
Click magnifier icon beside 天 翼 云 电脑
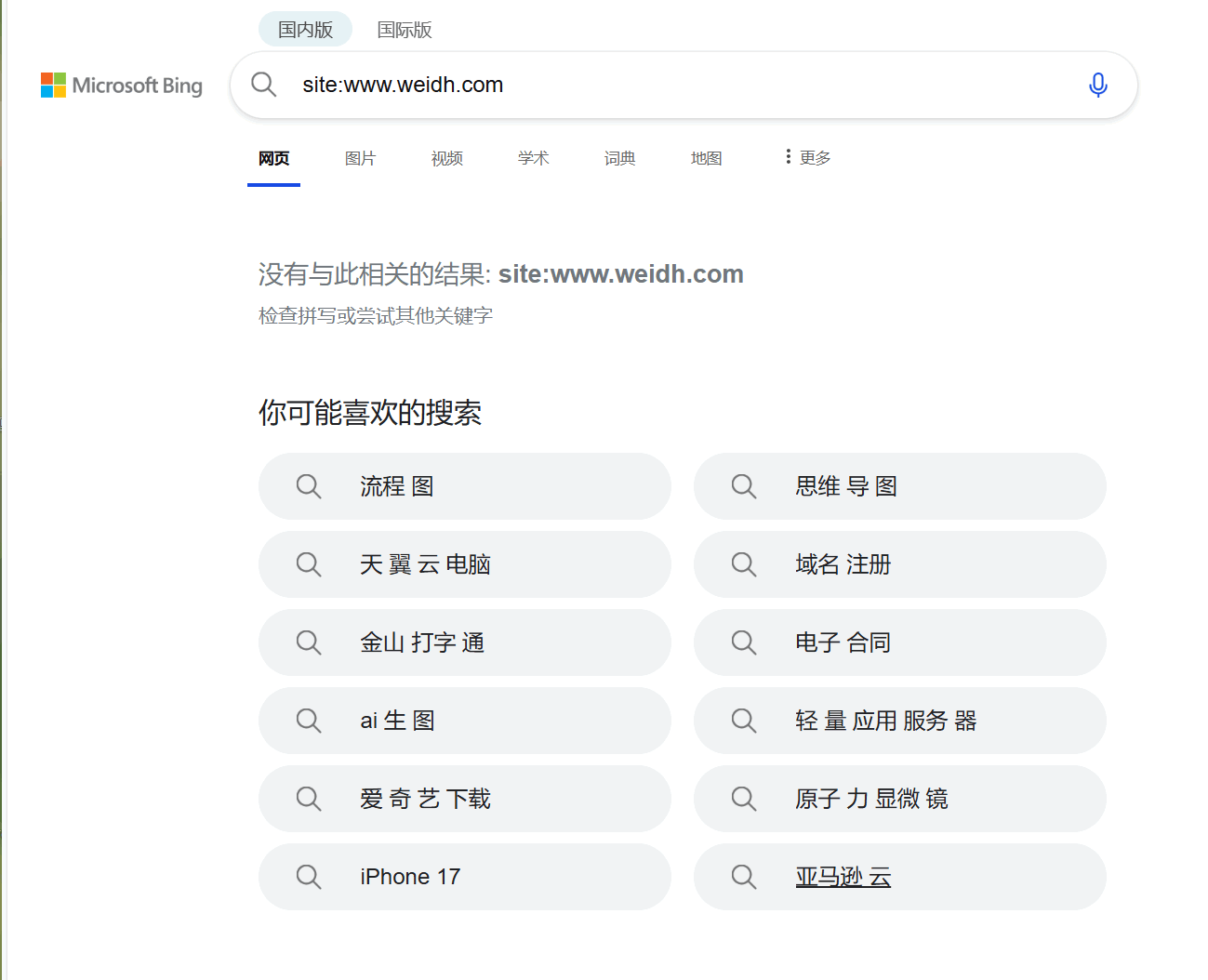click(309, 564)
